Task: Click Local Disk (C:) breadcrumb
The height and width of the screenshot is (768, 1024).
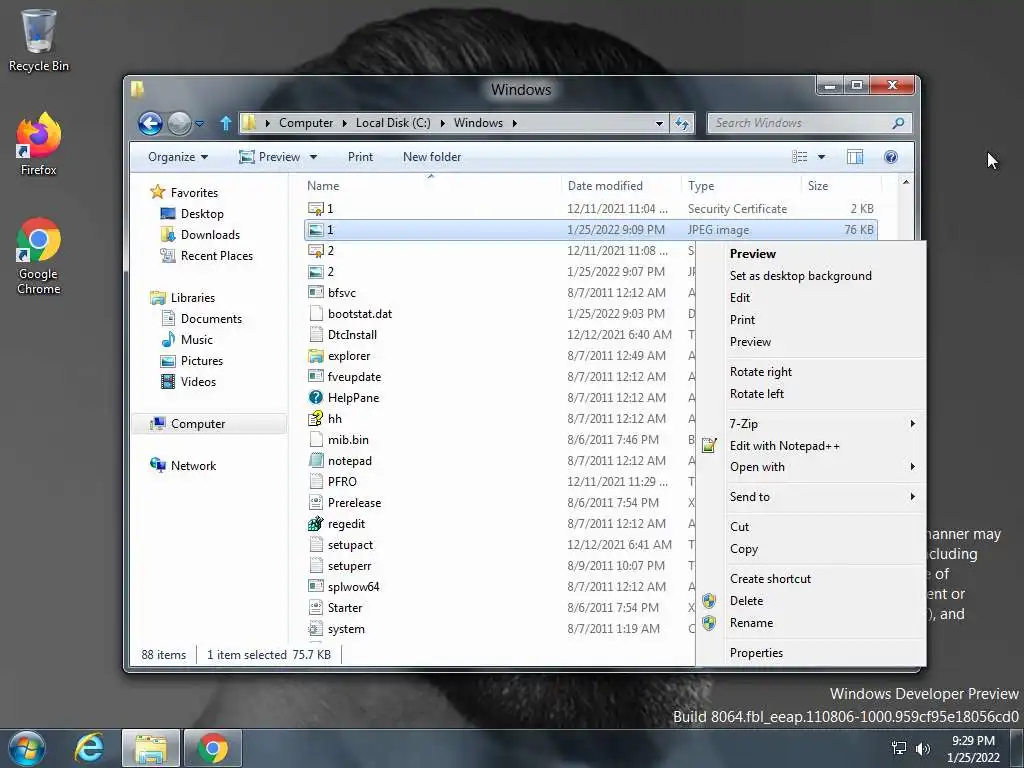Action: point(392,123)
